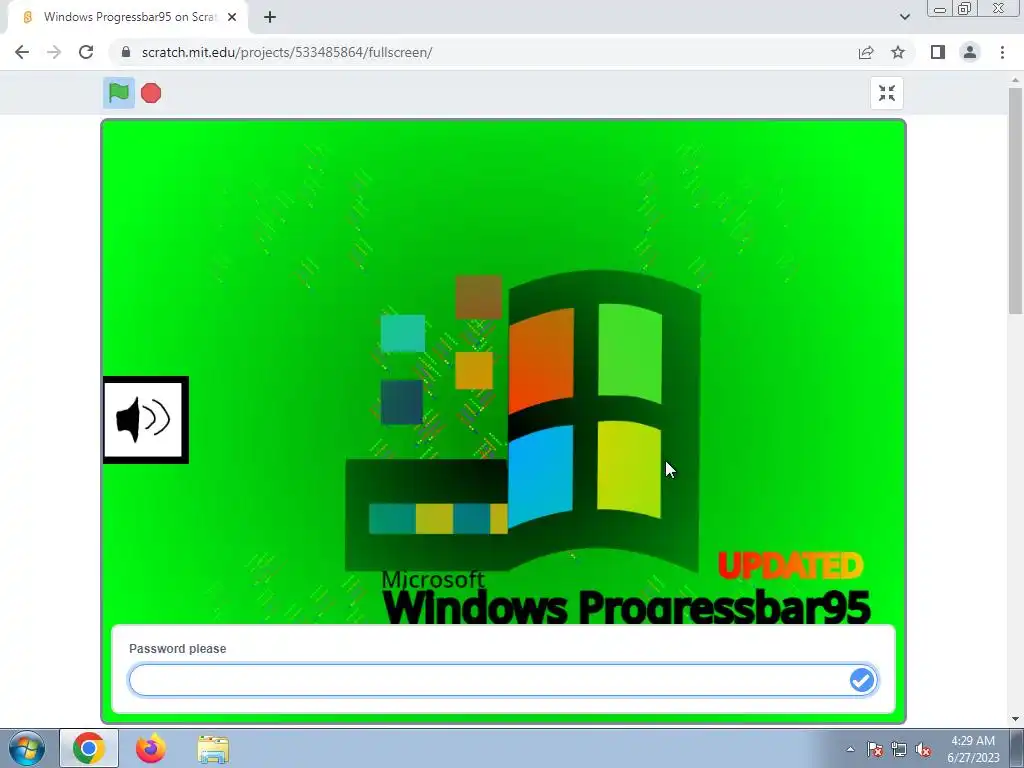Open Windows Explorer from the taskbar
The height and width of the screenshot is (768, 1024).
click(x=213, y=749)
